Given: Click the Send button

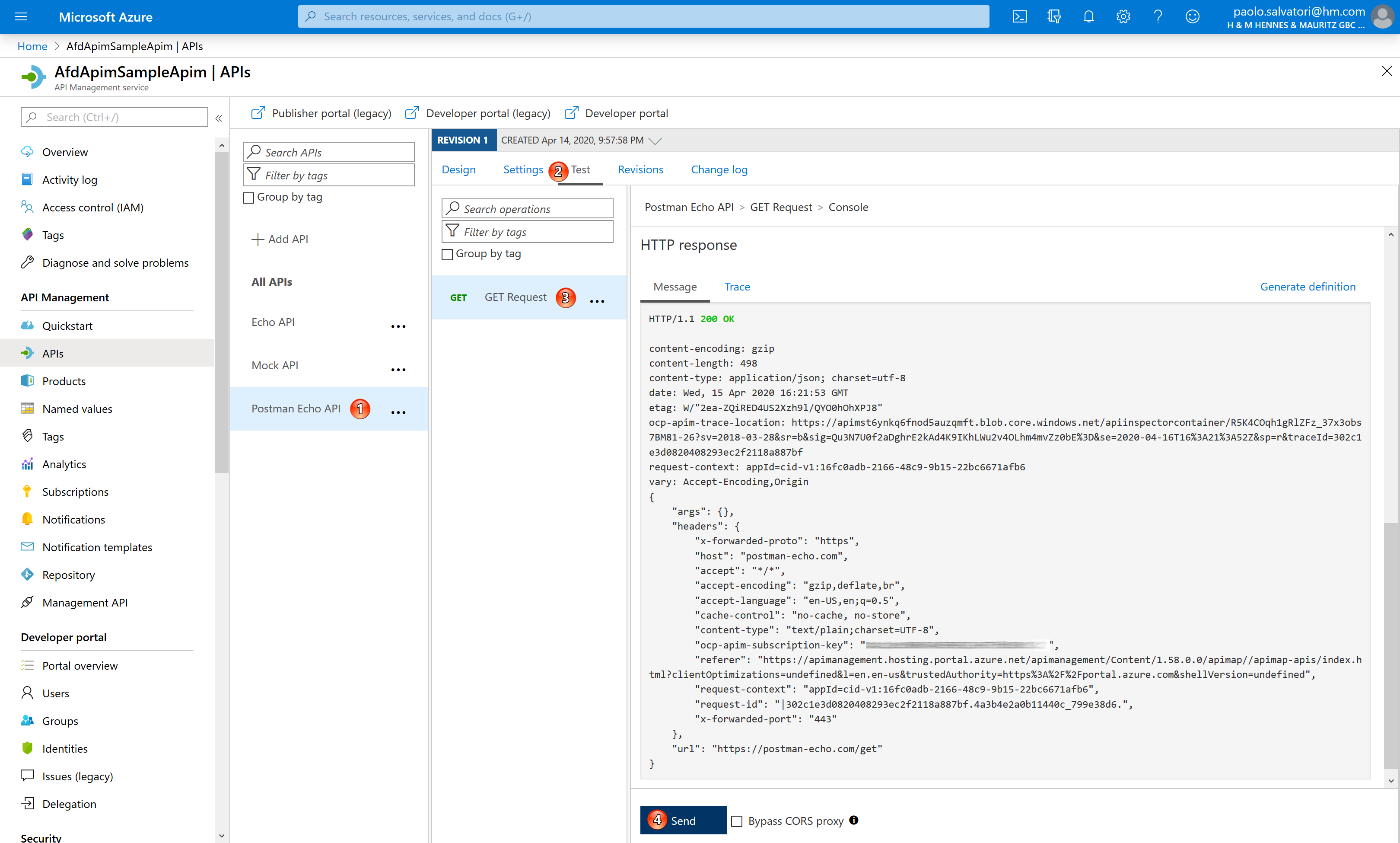Looking at the screenshot, I should click(683, 820).
